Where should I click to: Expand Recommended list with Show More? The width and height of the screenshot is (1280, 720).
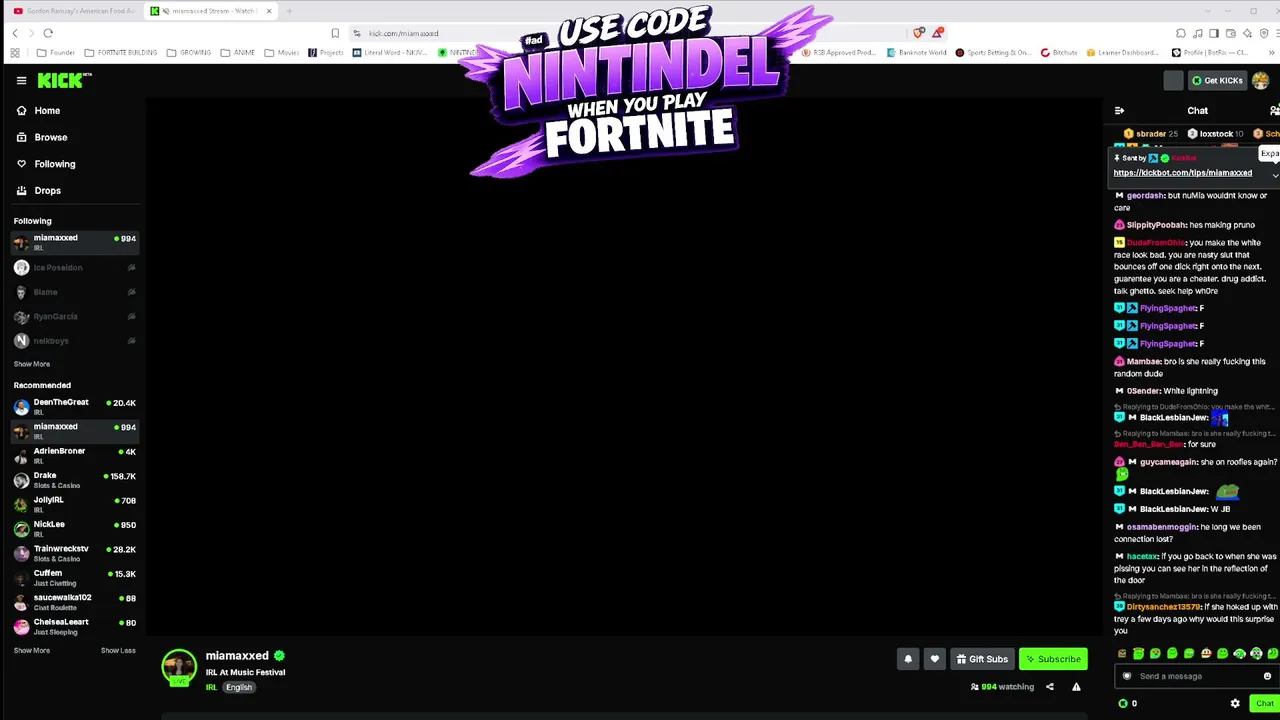point(32,650)
